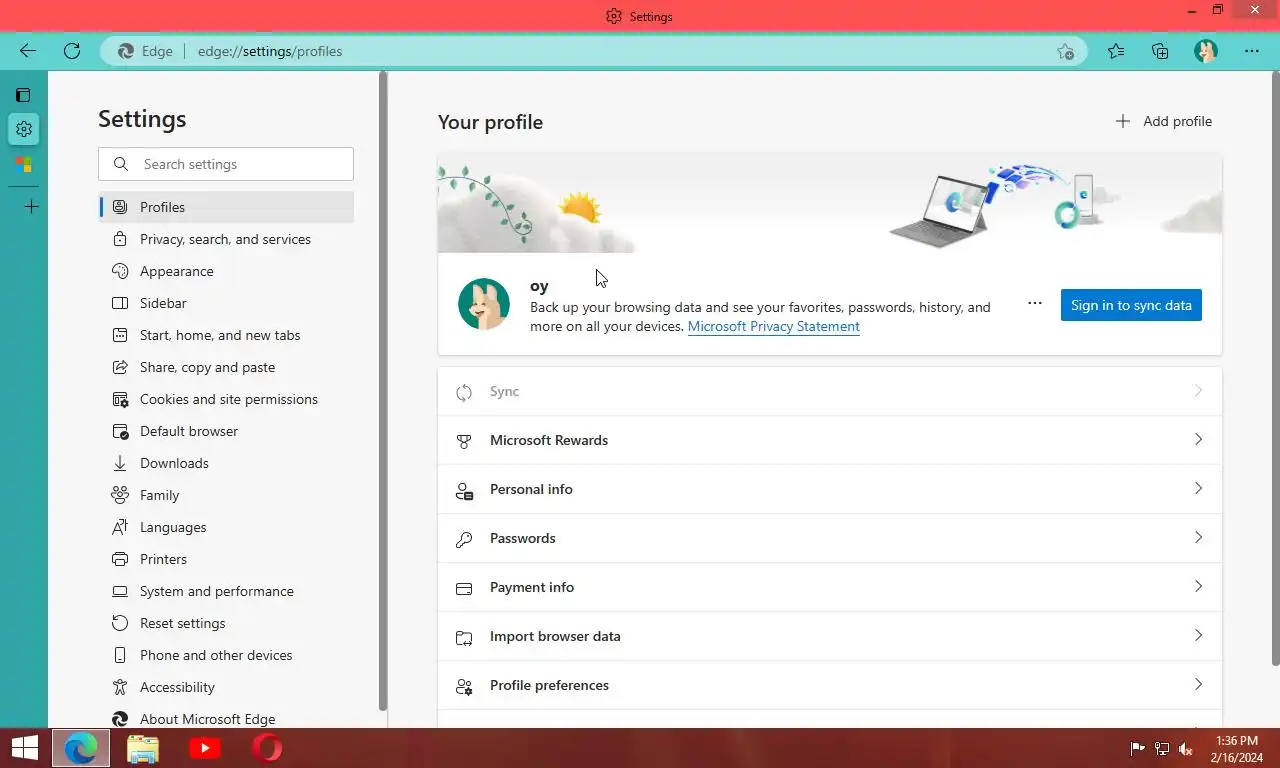Open the Favorites list icon
Image resolution: width=1280 pixels, height=768 pixels.
[x=1116, y=51]
